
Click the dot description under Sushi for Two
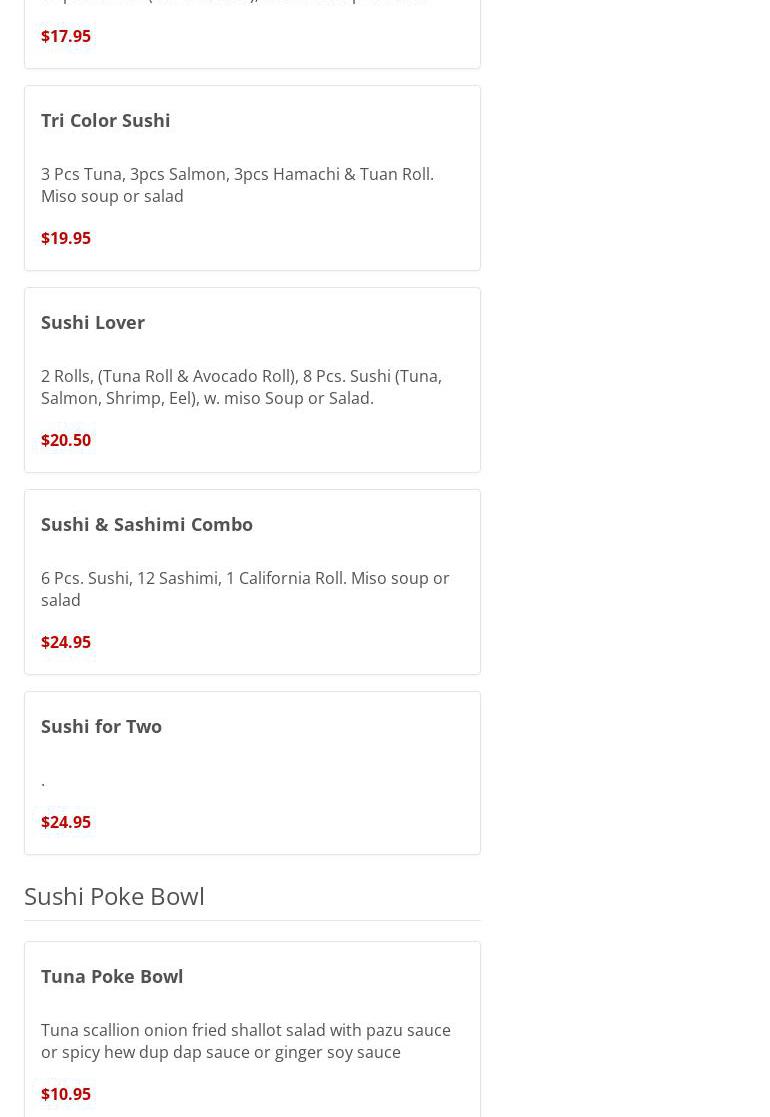coord(43,781)
